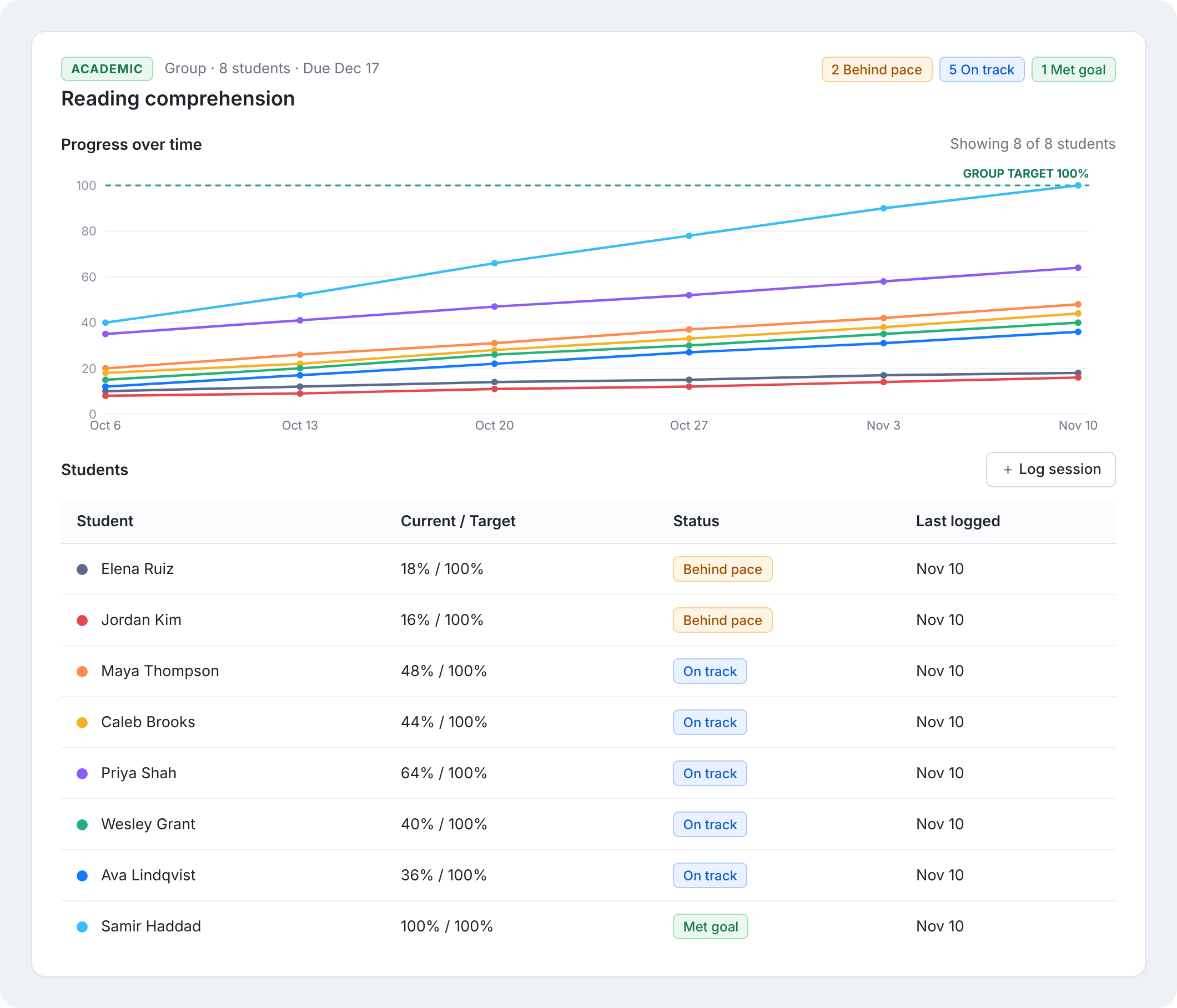Click Priya Shah's On track status badge

point(710,773)
